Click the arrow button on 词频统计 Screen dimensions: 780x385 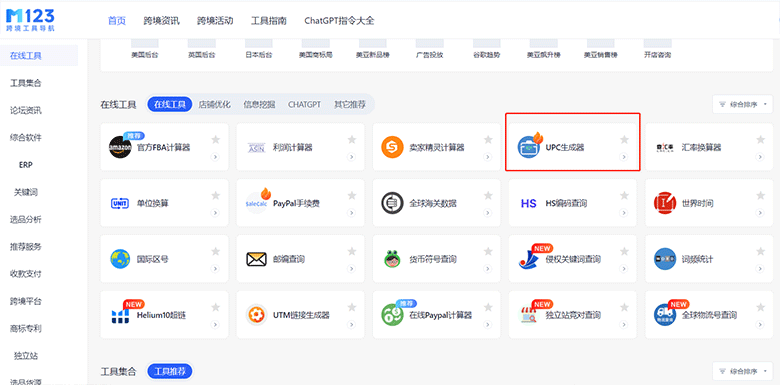tap(760, 269)
